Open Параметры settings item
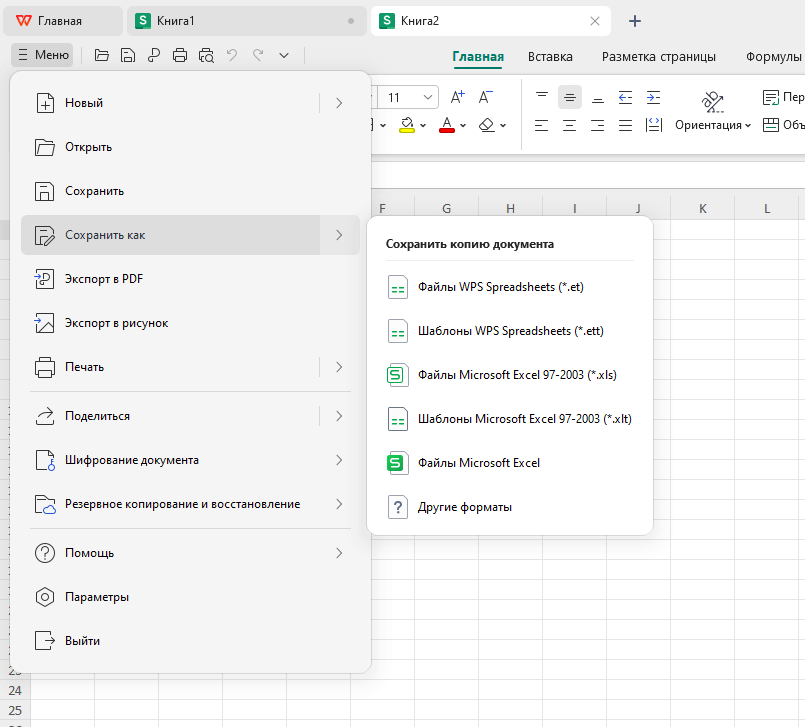805x727 pixels. pyautogui.click(x=190, y=597)
